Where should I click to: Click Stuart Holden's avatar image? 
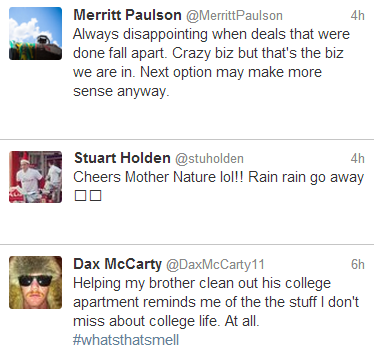pyautogui.click(x=35, y=177)
